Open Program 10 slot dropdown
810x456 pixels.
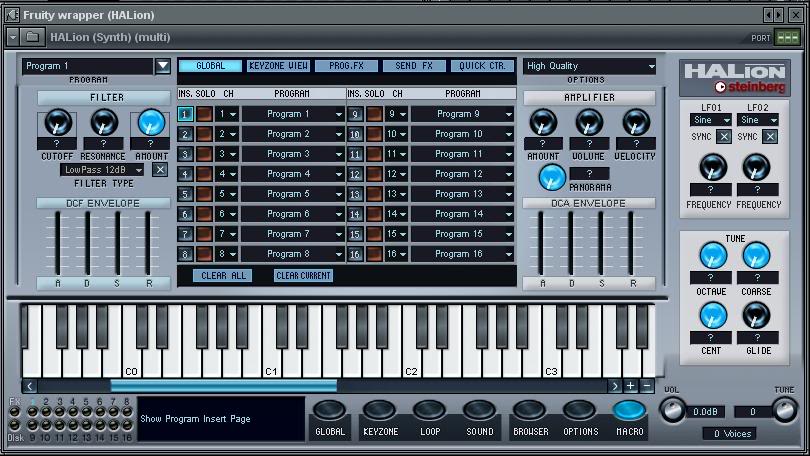click(462, 134)
